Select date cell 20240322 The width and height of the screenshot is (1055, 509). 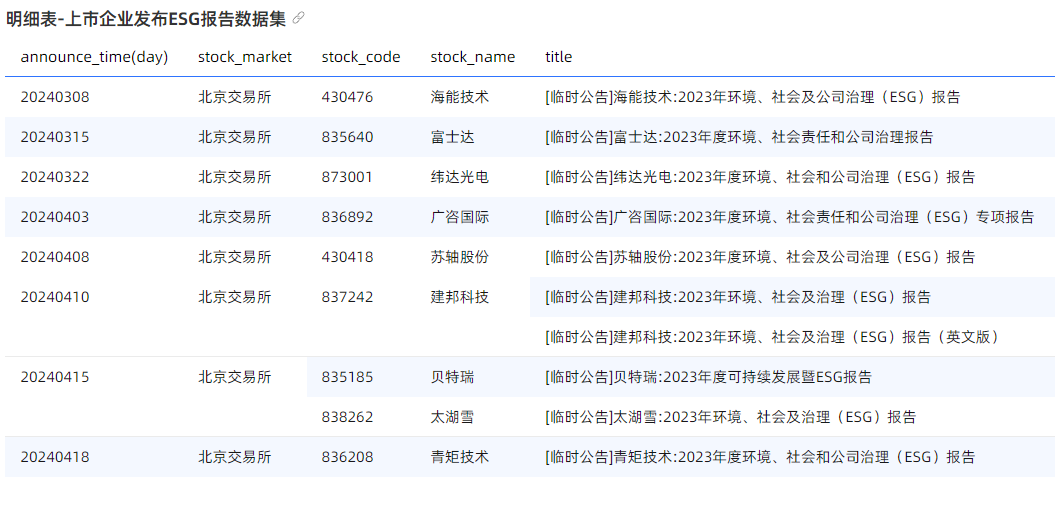tap(54, 178)
